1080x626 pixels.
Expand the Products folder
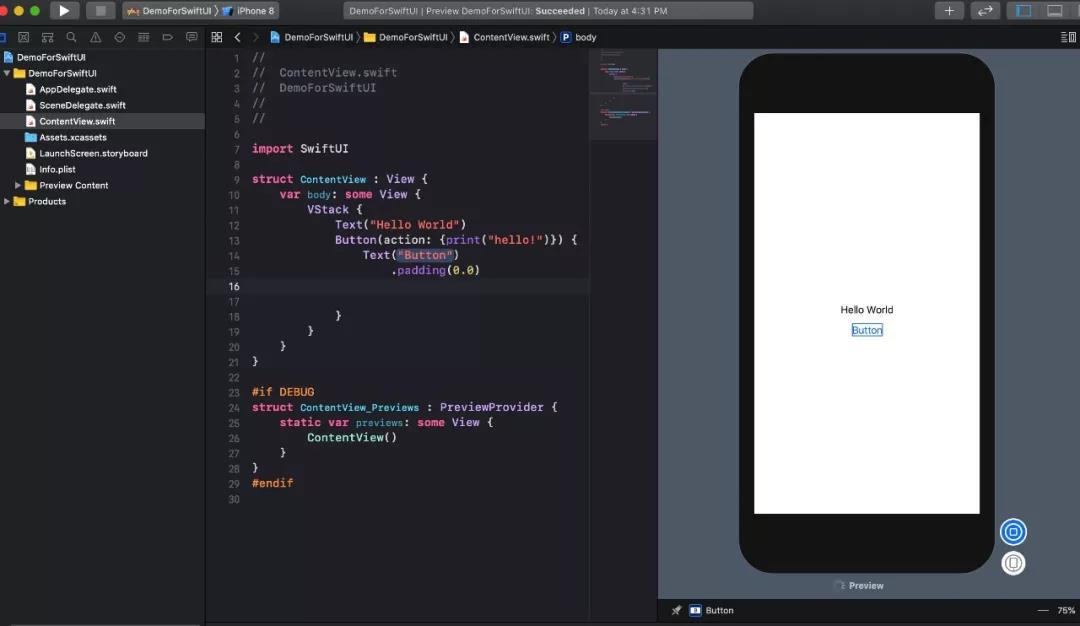pos(8,201)
